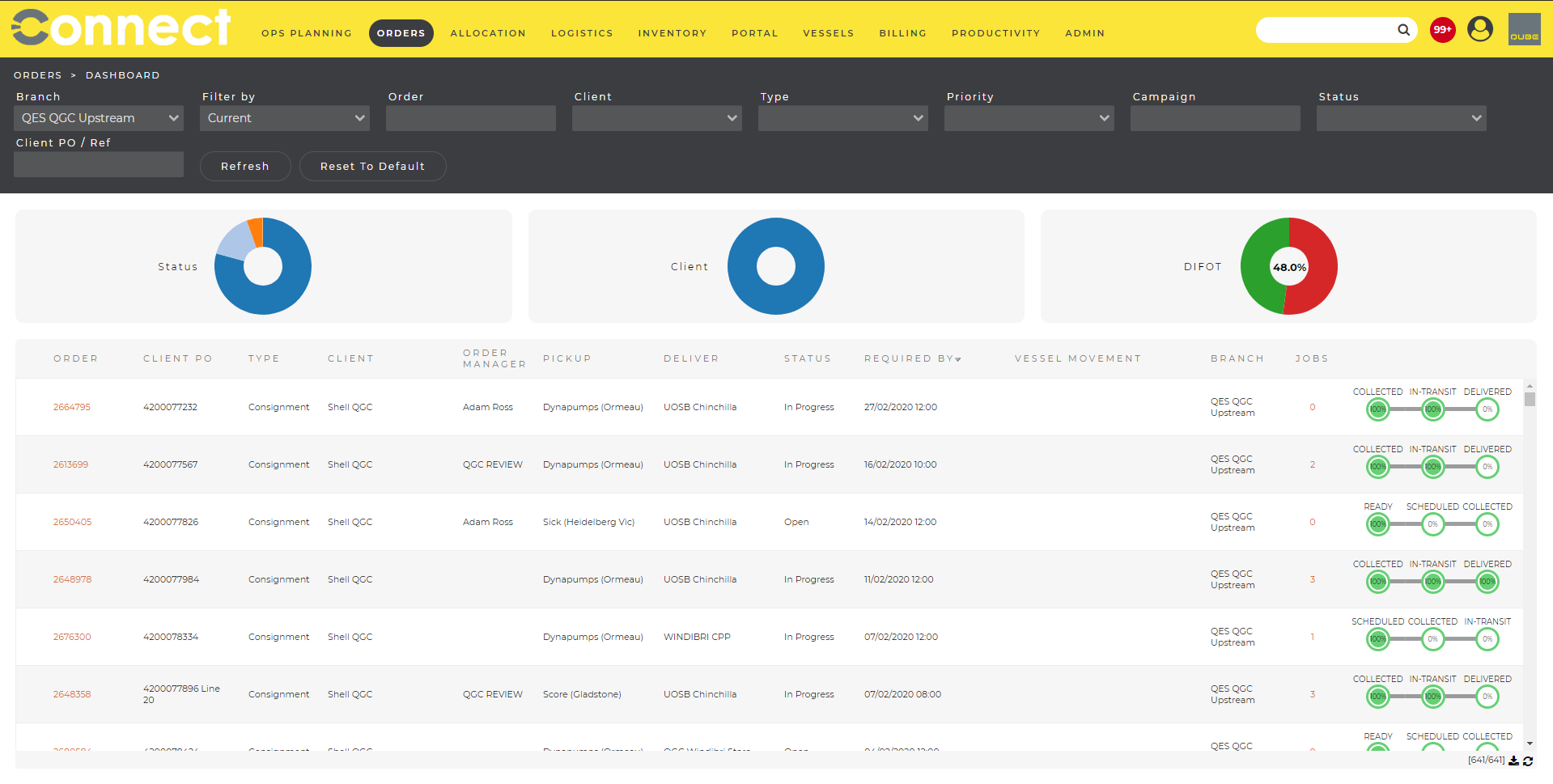Open the user profile icon
Screen dimensions: 1553x784
click(x=1480, y=30)
